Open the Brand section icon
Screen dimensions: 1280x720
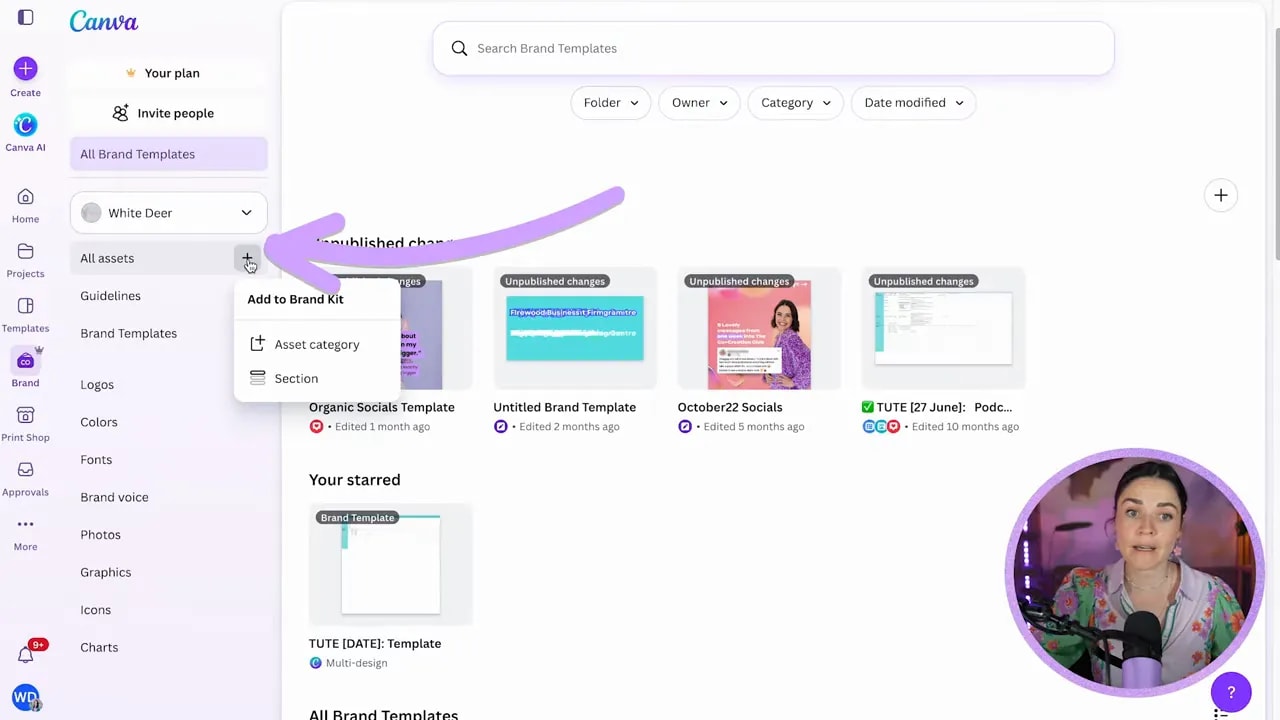pyautogui.click(x=25, y=360)
